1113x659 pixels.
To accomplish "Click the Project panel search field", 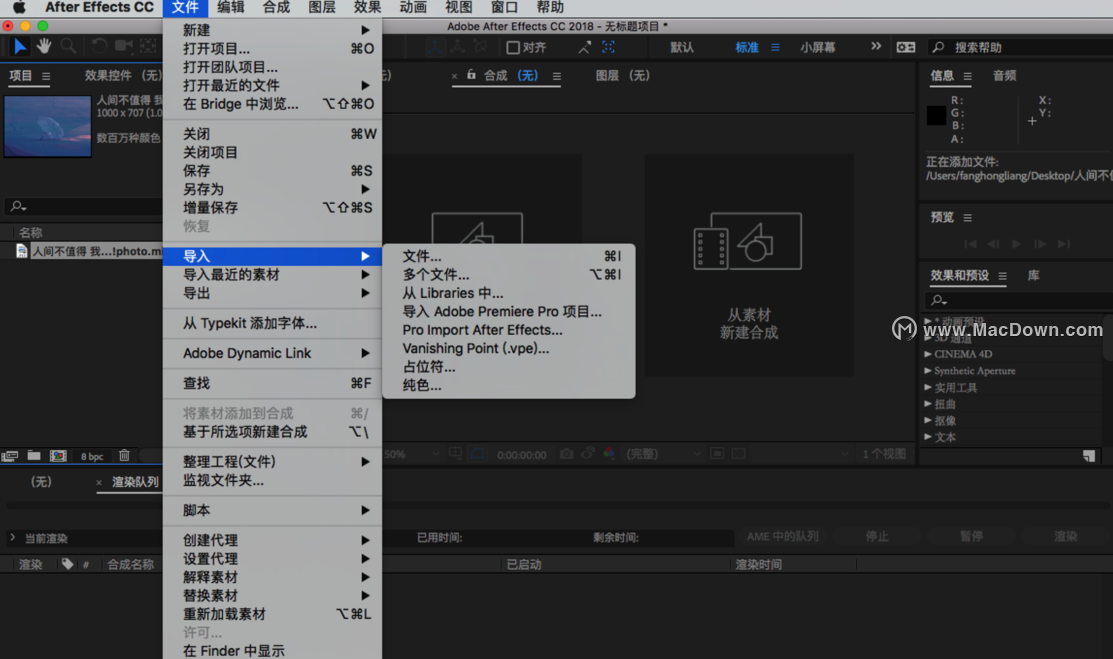I will tap(84, 207).
